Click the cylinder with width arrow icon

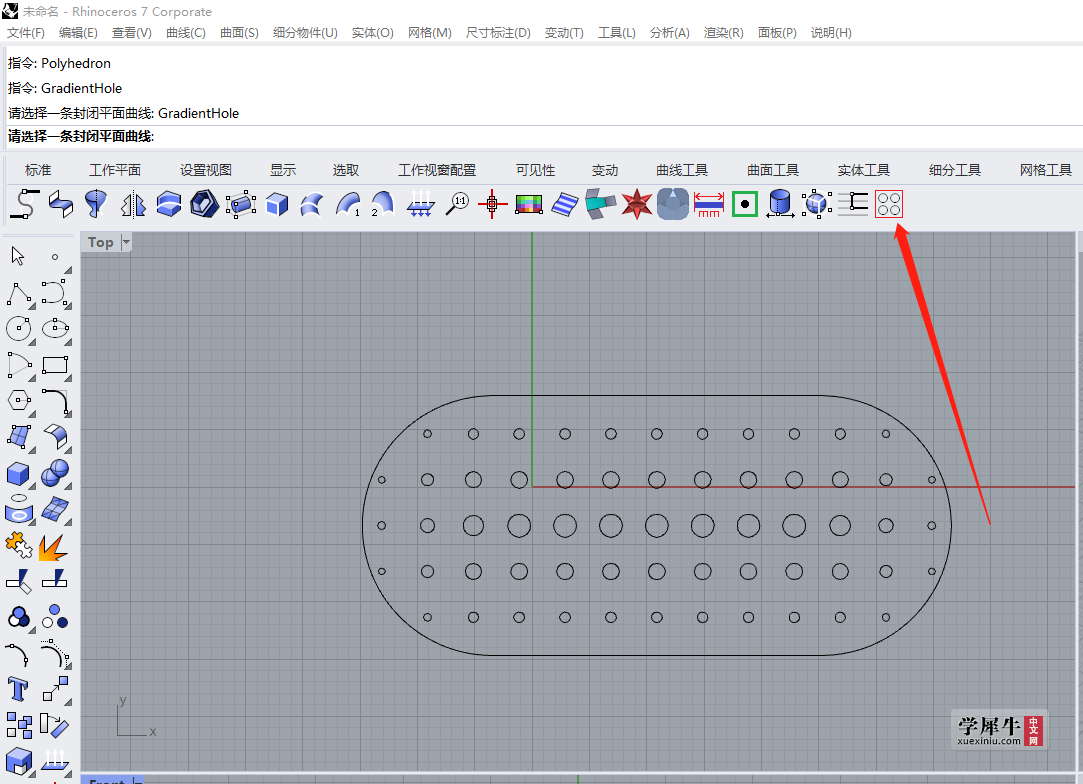[780, 204]
